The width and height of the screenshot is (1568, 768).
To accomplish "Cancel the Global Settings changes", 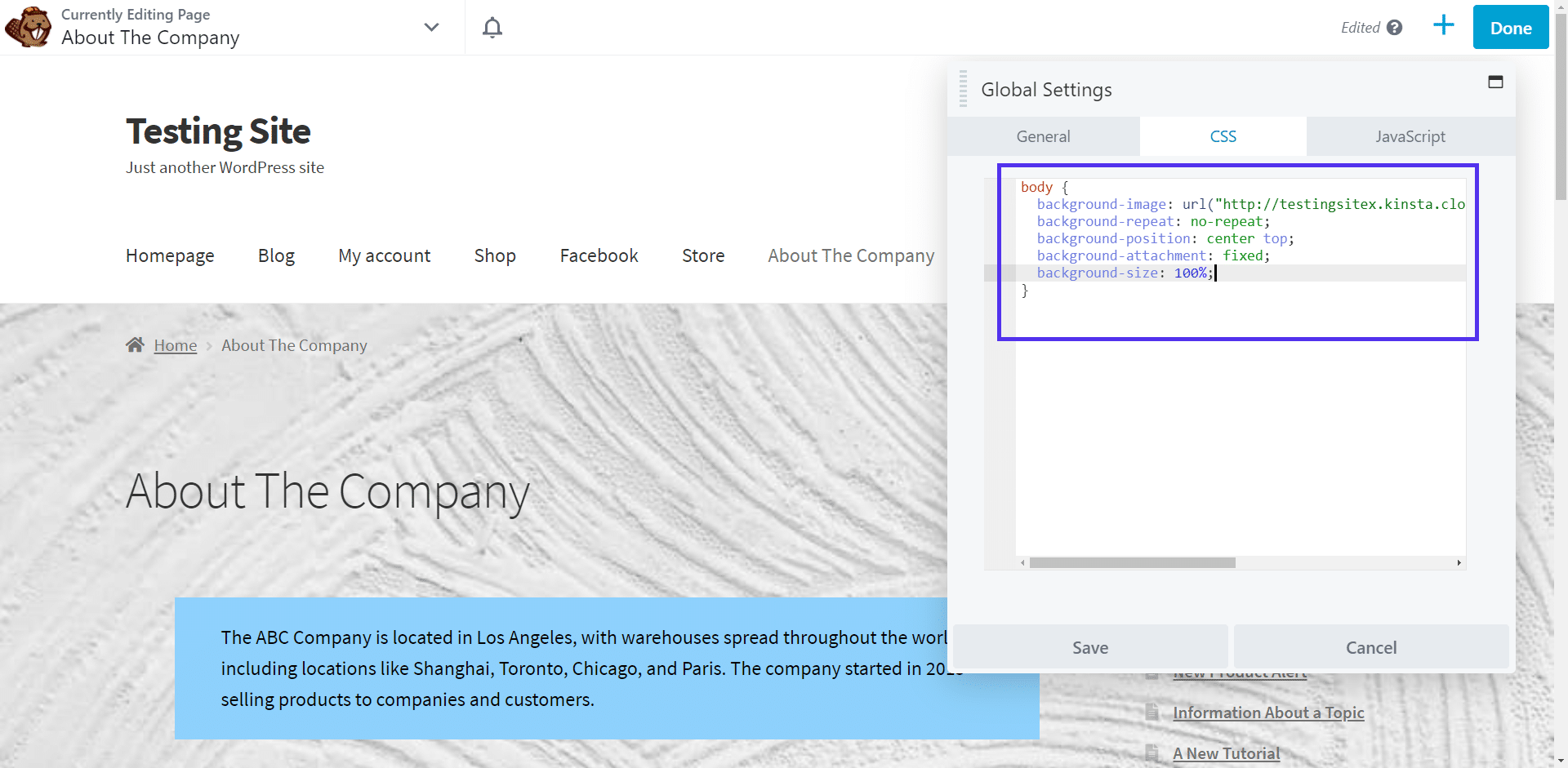I will 1370,646.
